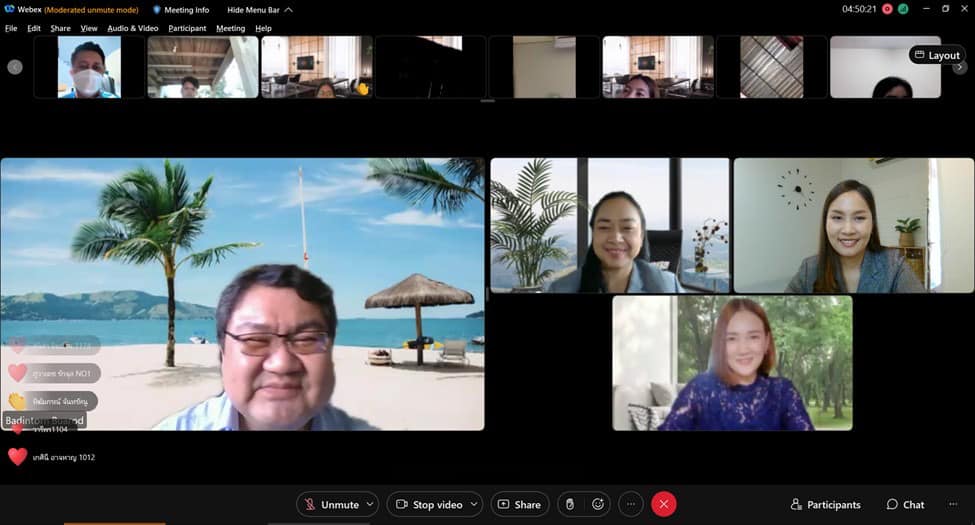This screenshot has width=975, height=525.
Task: Unmute the microphone
Action: [x=331, y=505]
